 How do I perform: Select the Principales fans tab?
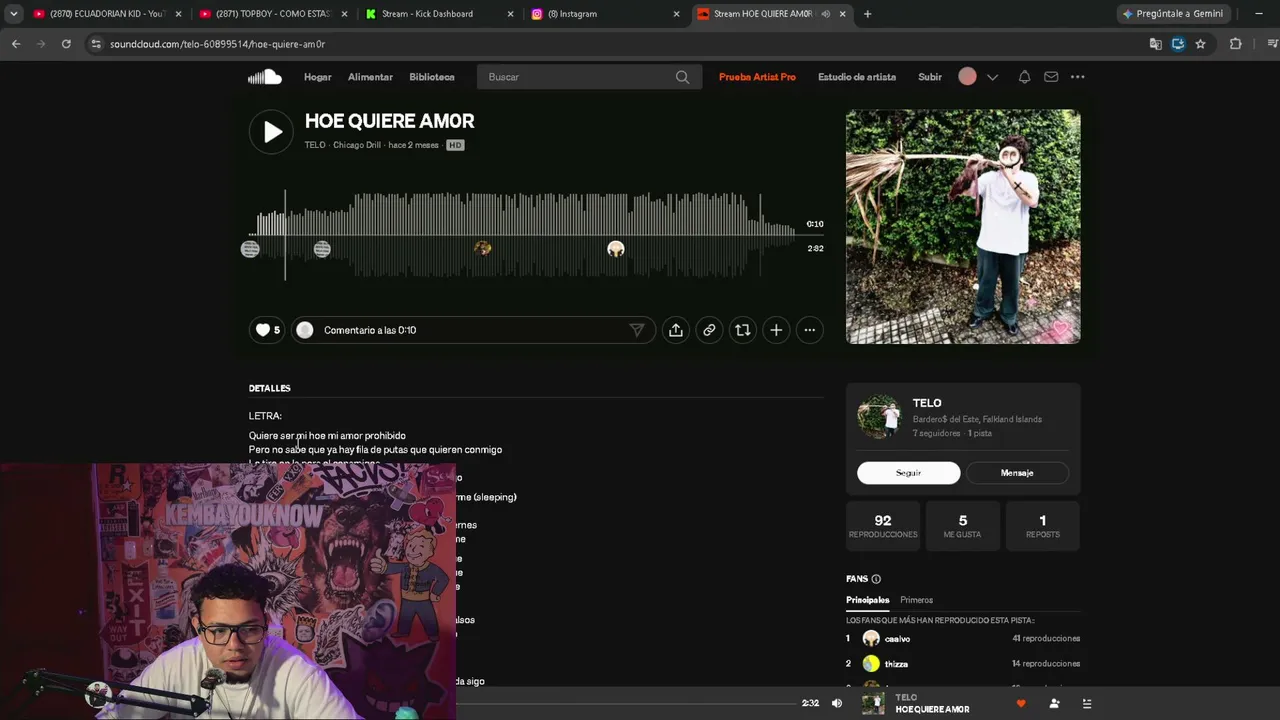coord(867,600)
